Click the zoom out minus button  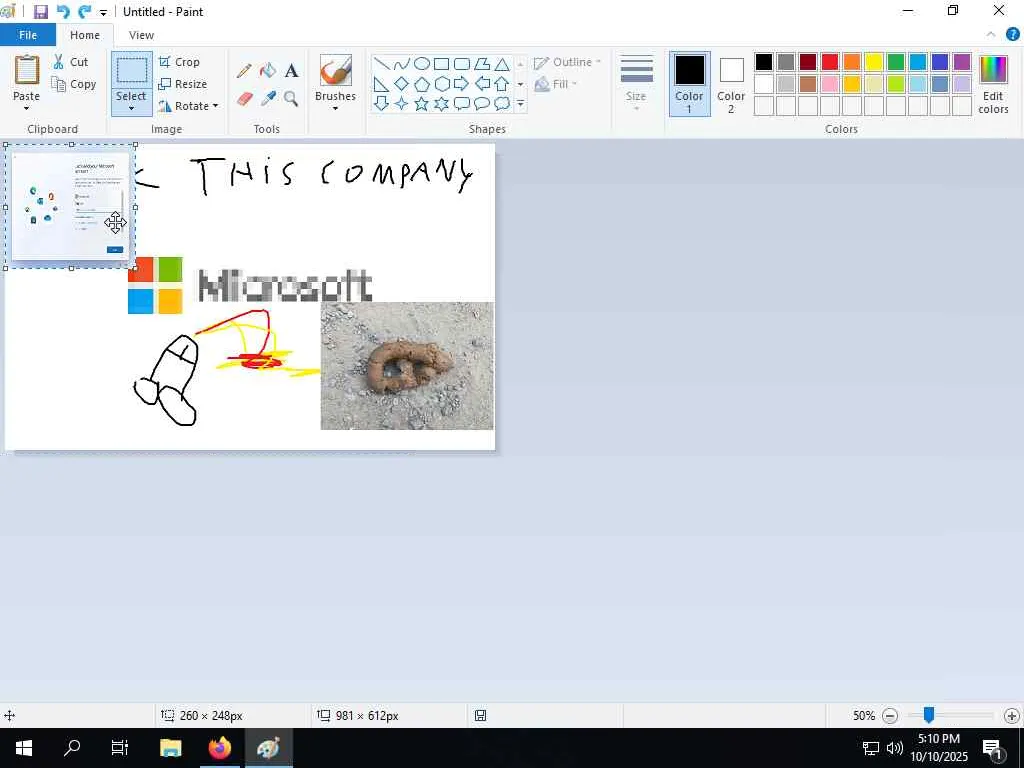(889, 716)
